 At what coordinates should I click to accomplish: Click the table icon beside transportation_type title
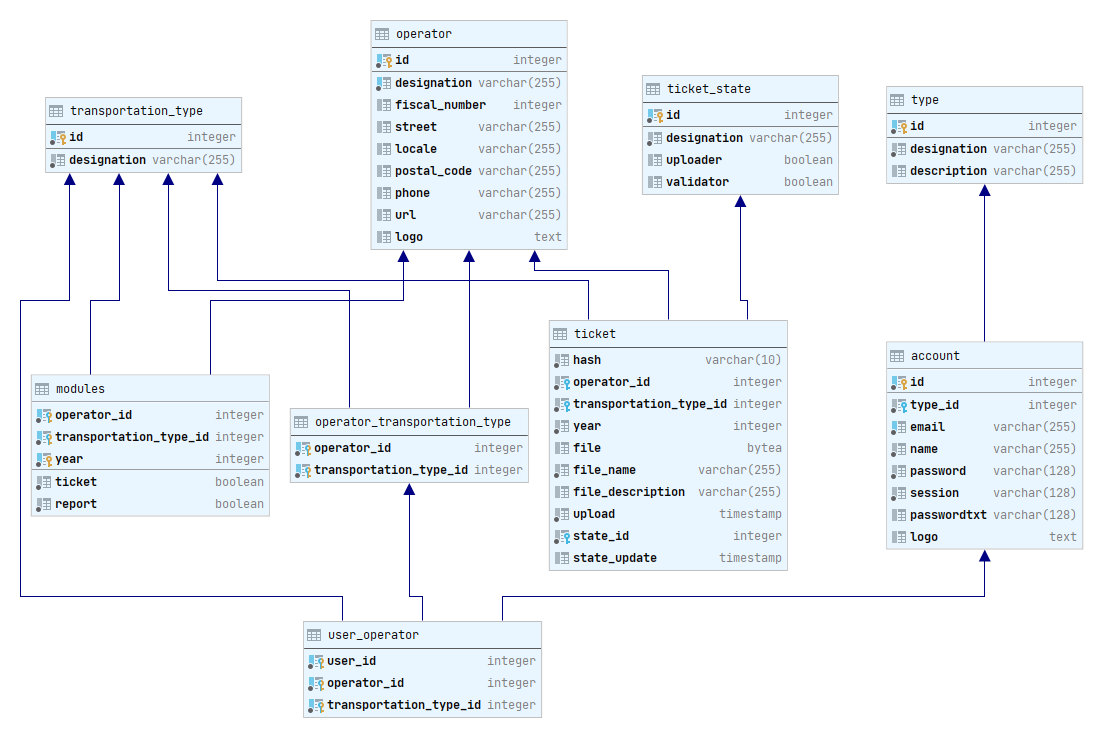click(x=57, y=111)
